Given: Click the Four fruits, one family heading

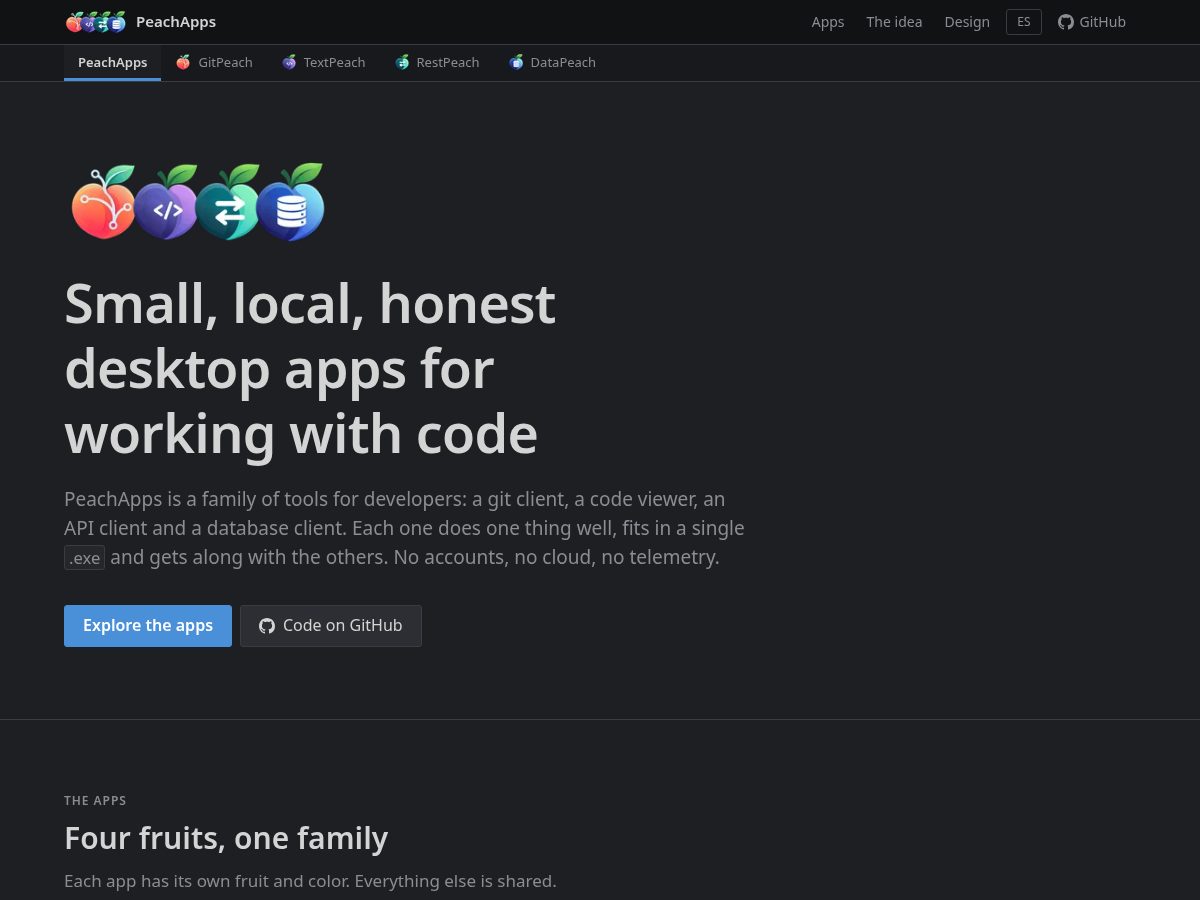Looking at the screenshot, I should coord(226,838).
